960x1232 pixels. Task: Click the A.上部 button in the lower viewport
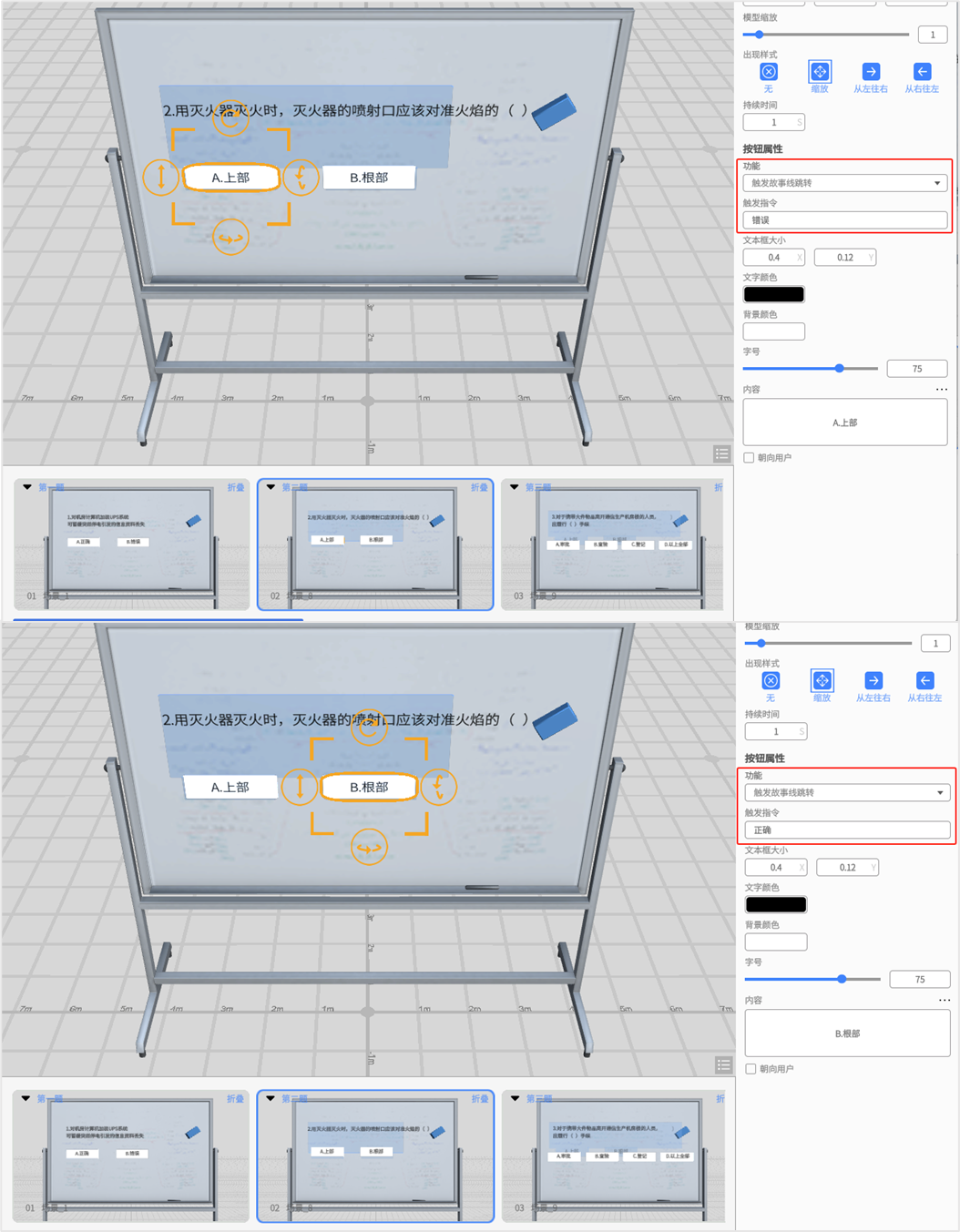[x=230, y=787]
